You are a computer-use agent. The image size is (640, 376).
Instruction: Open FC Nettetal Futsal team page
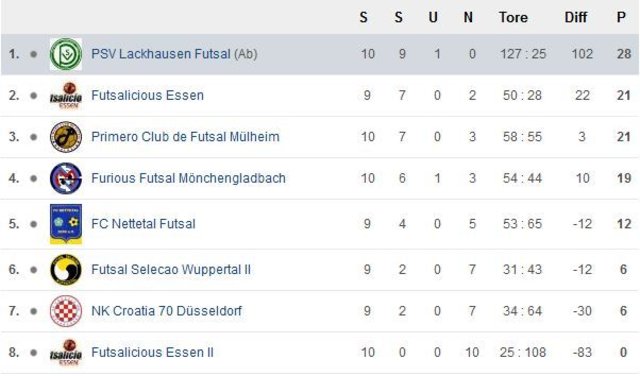(x=143, y=224)
